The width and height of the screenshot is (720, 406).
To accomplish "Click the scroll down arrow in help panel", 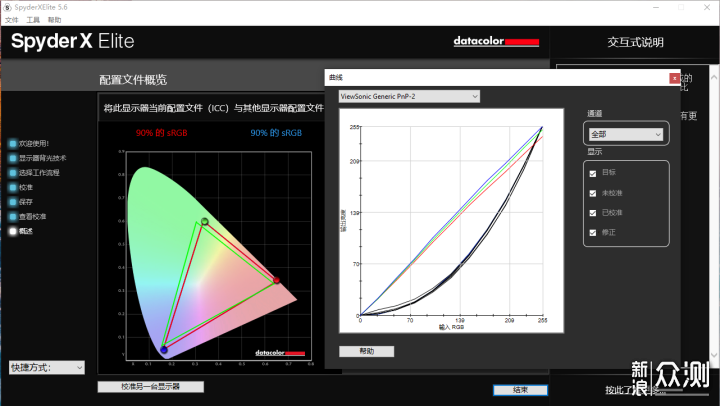I will [x=714, y=355].
